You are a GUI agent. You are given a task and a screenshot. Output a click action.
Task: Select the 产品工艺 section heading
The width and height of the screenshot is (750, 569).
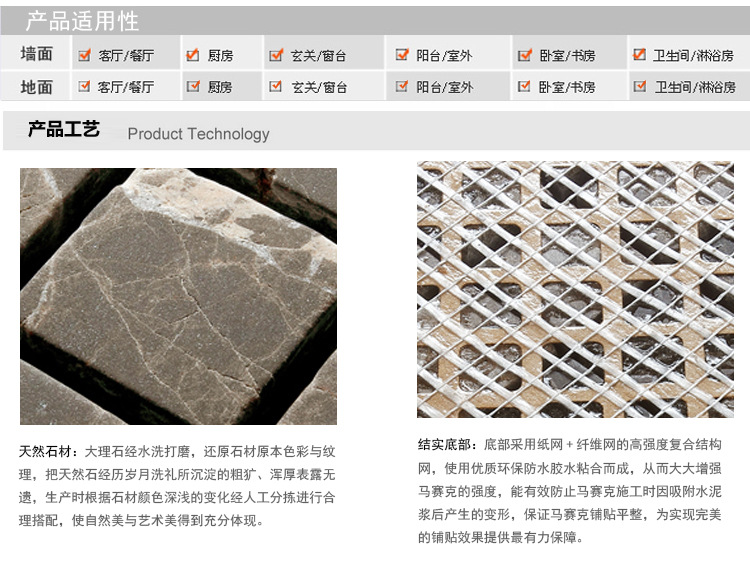[63, 130]
